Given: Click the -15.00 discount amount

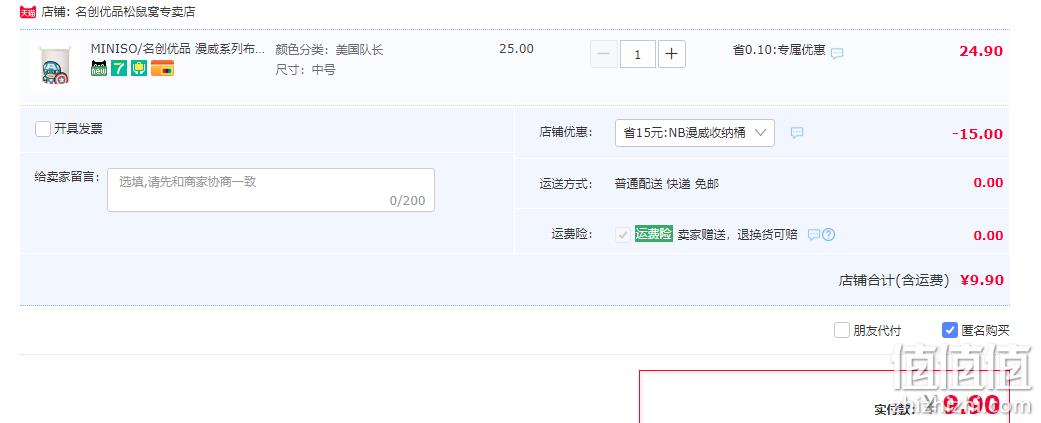Looking at the screenshot, I should (x=977, y=134).
